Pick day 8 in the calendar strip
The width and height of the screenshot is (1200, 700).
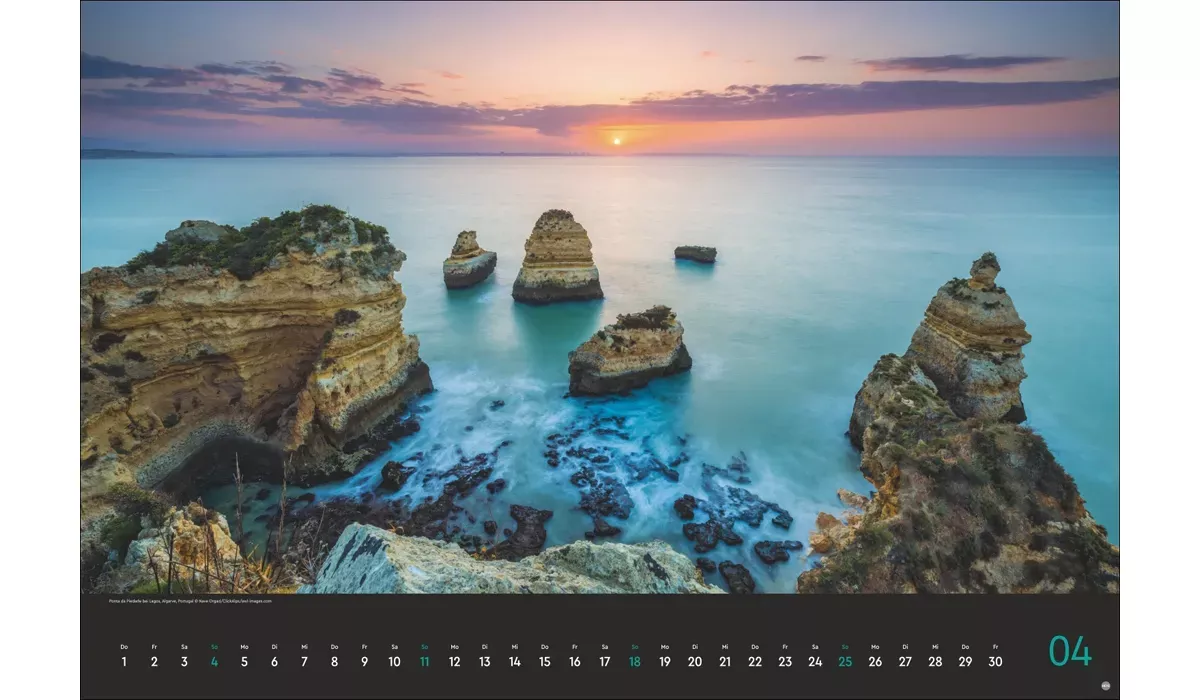(x=334, y=661)
